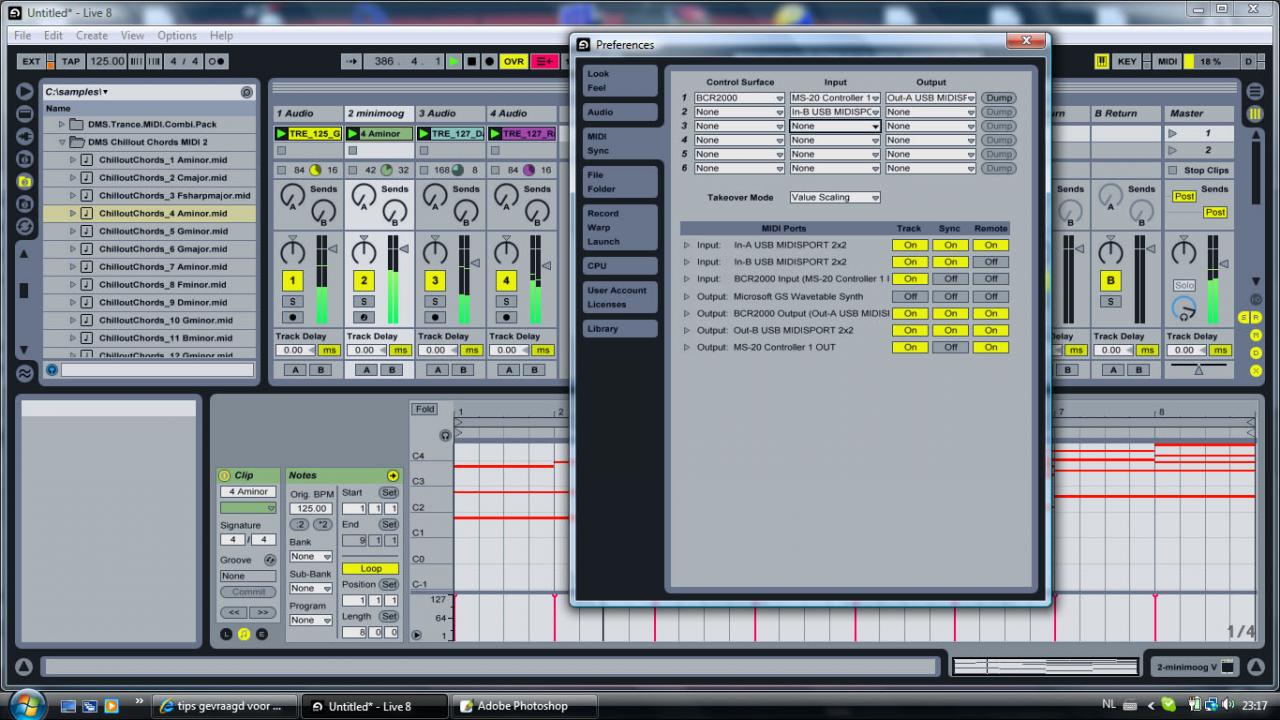This screenshot has height=720, width=1280.
Task: Toggle Track for In-A USB MIDISPORT input
Action: click(910, 245)
